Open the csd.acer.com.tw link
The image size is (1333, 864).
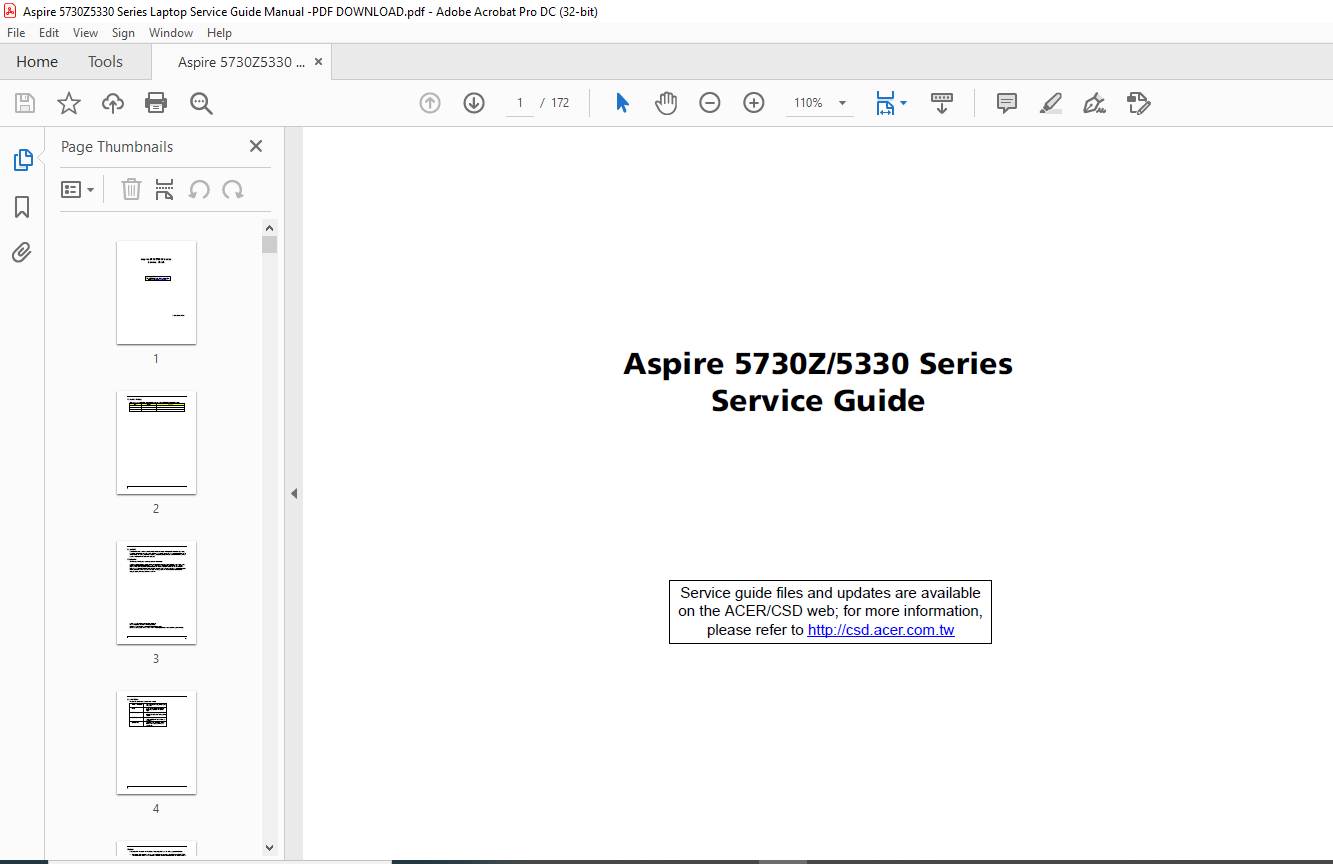pos(881,630)
